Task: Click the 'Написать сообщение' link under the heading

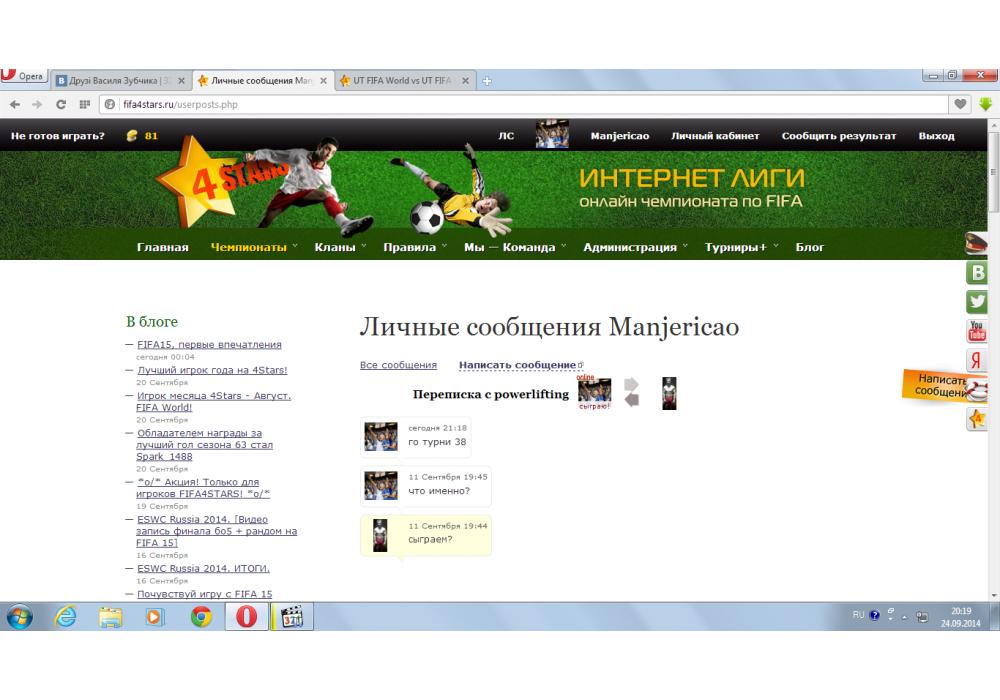Action: [x=517, y=365]
